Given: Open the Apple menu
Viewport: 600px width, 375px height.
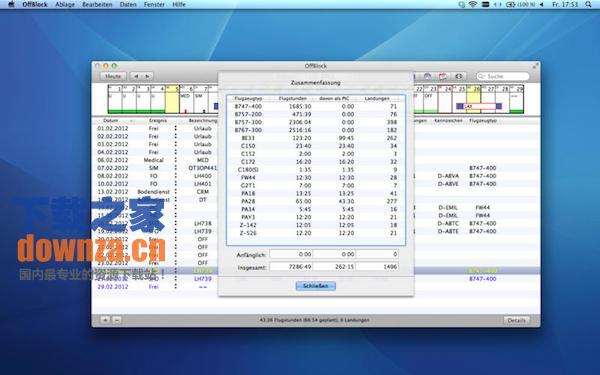Looking at the screenshot, I should pos(11,5).
